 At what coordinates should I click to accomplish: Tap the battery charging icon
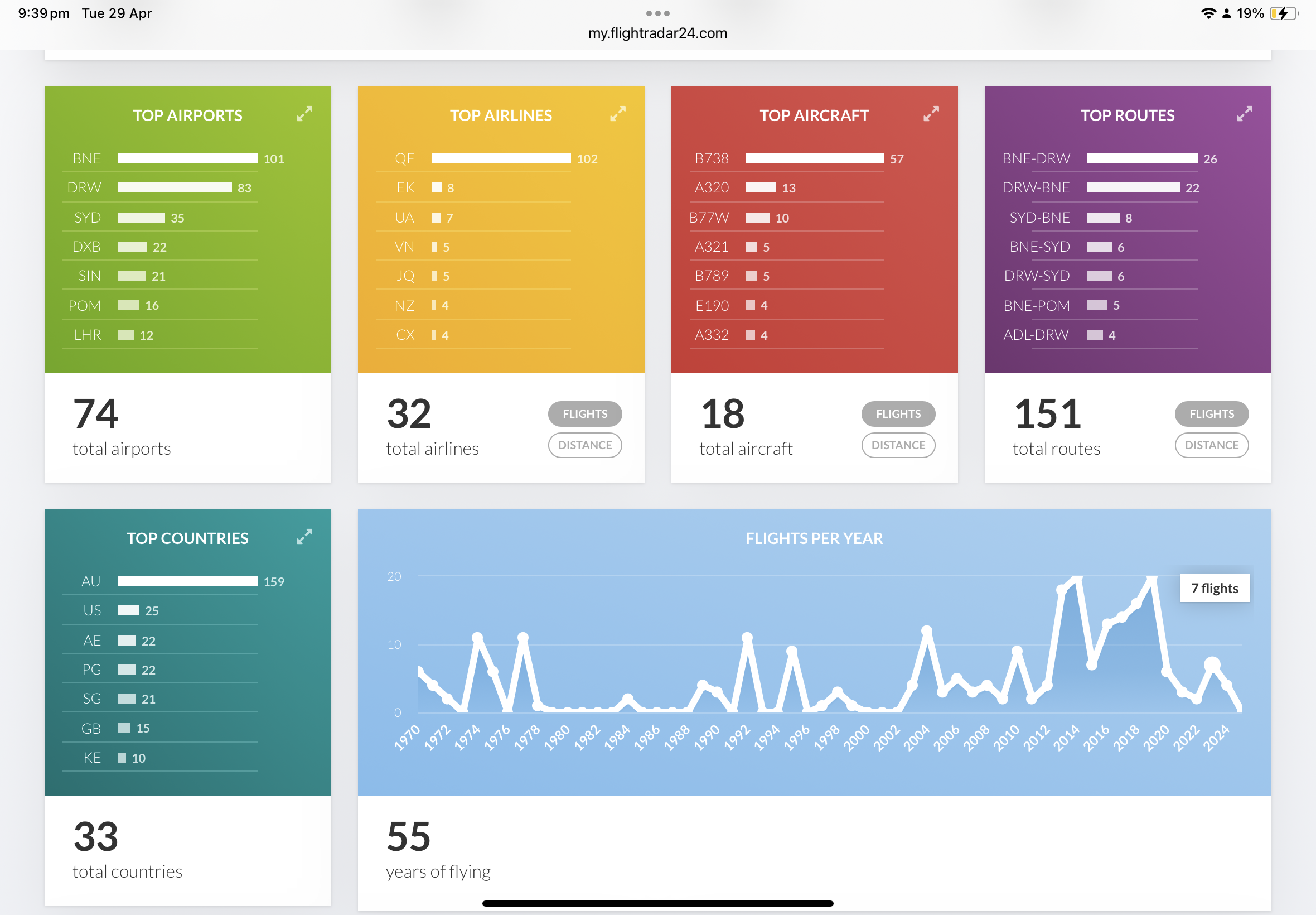pyautogui.click(x=1283, y=13)
